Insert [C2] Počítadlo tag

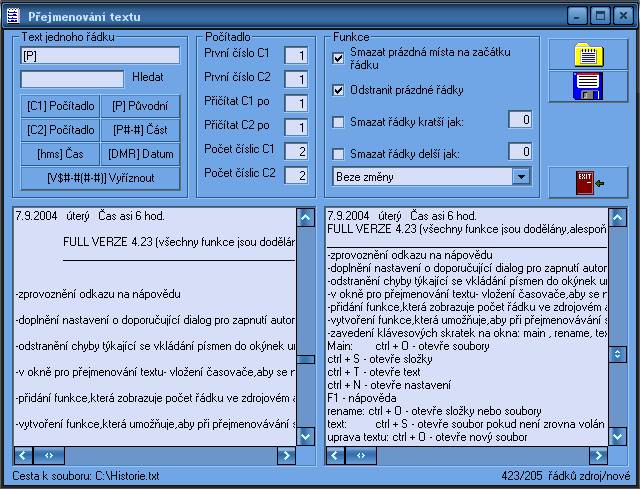tap(60, 130)
